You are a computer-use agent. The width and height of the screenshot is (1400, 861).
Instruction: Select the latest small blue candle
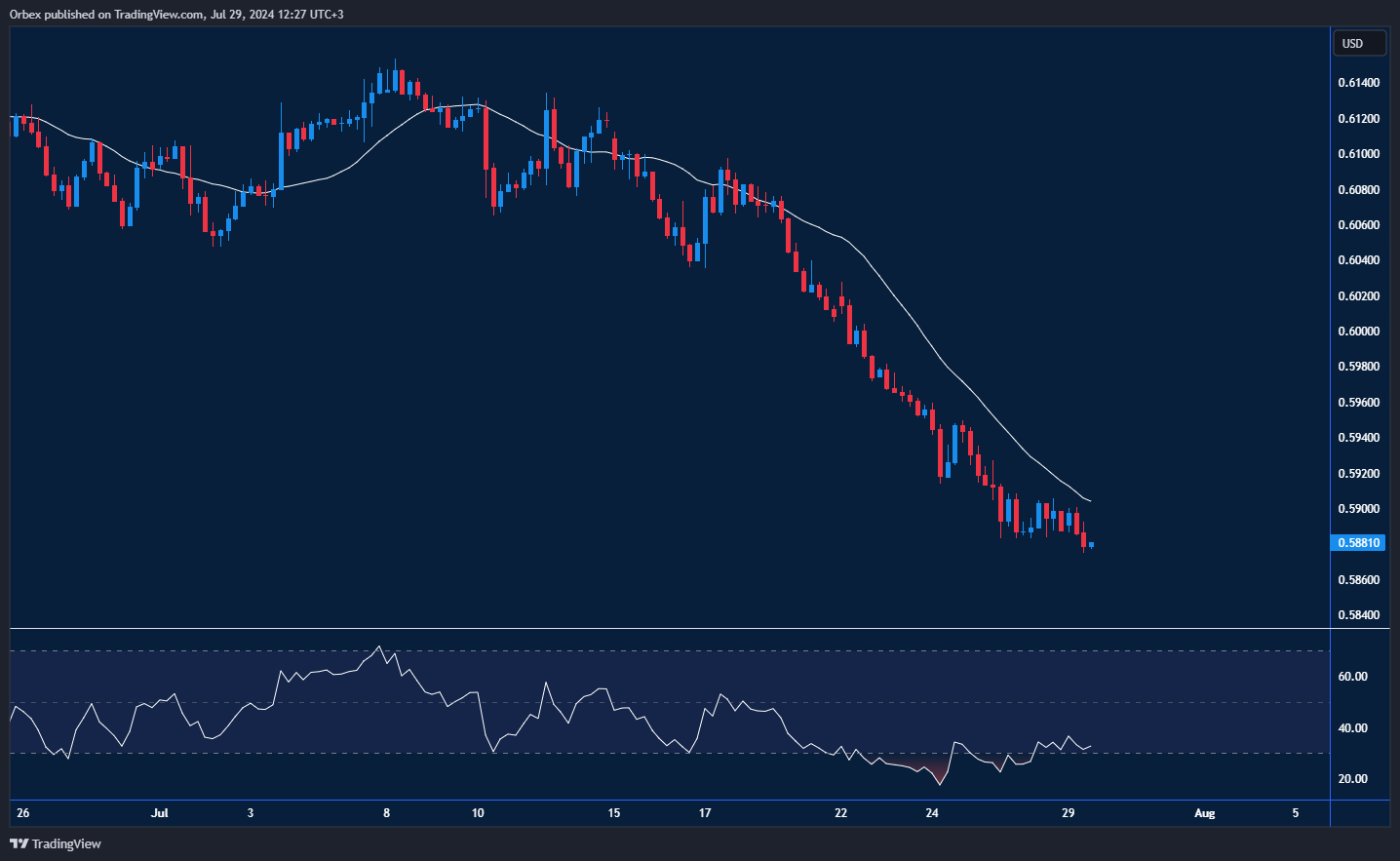[x=1091, y=544]
